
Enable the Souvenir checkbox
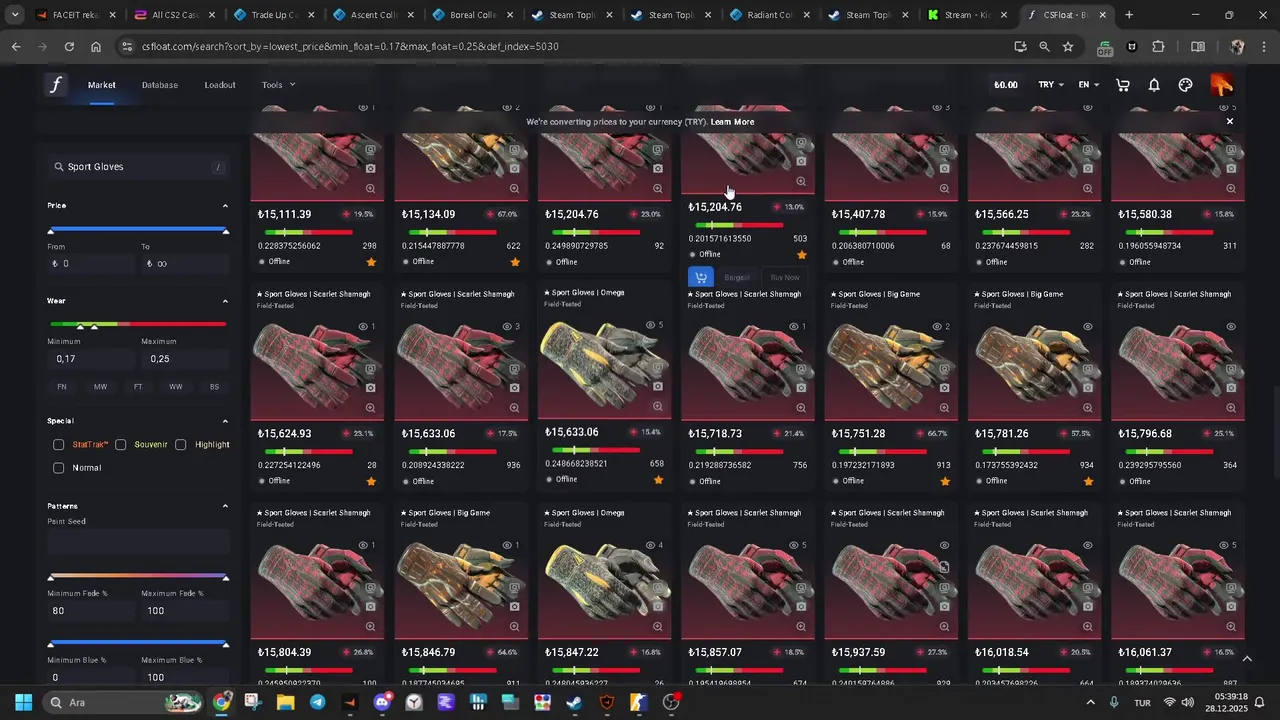coord(120,444)
